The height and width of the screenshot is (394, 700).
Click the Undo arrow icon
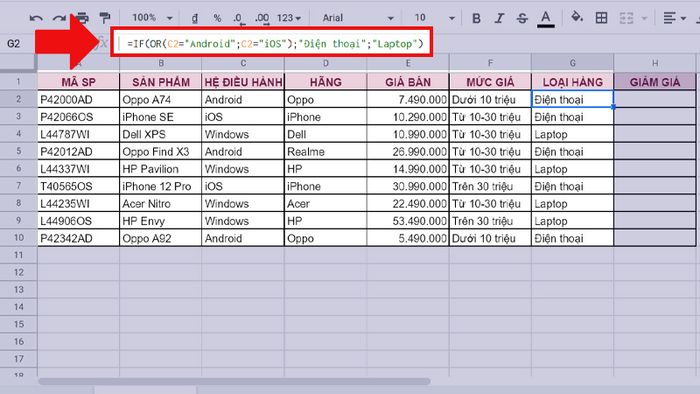(36, 18)
